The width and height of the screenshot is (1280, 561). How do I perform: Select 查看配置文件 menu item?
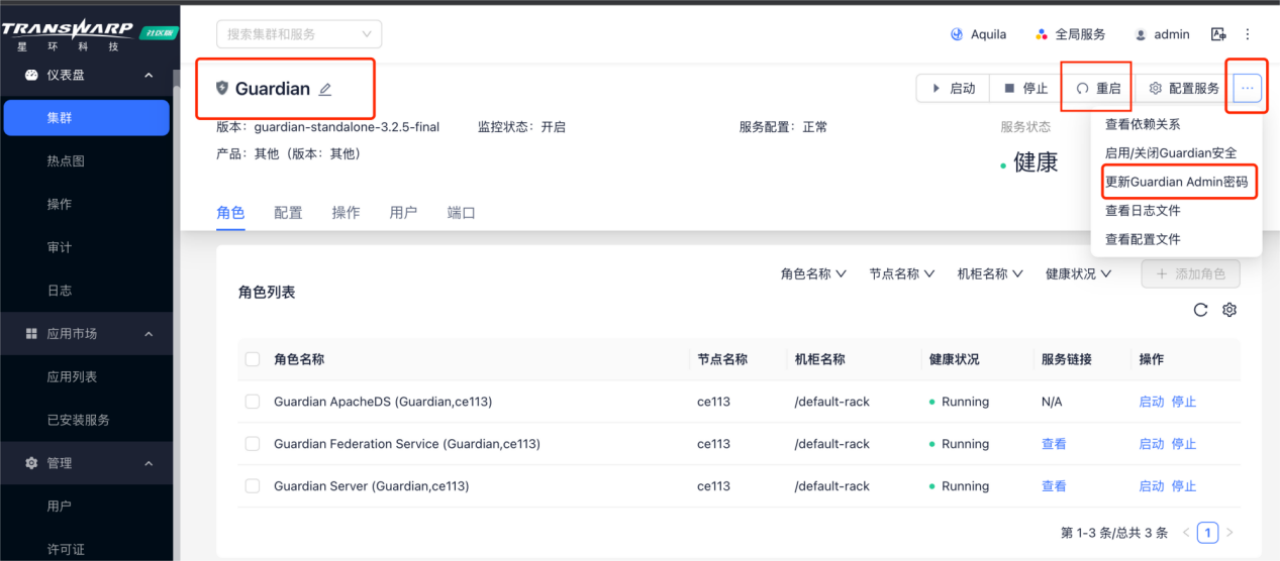pyautogui.click(x=1176, y=239)
